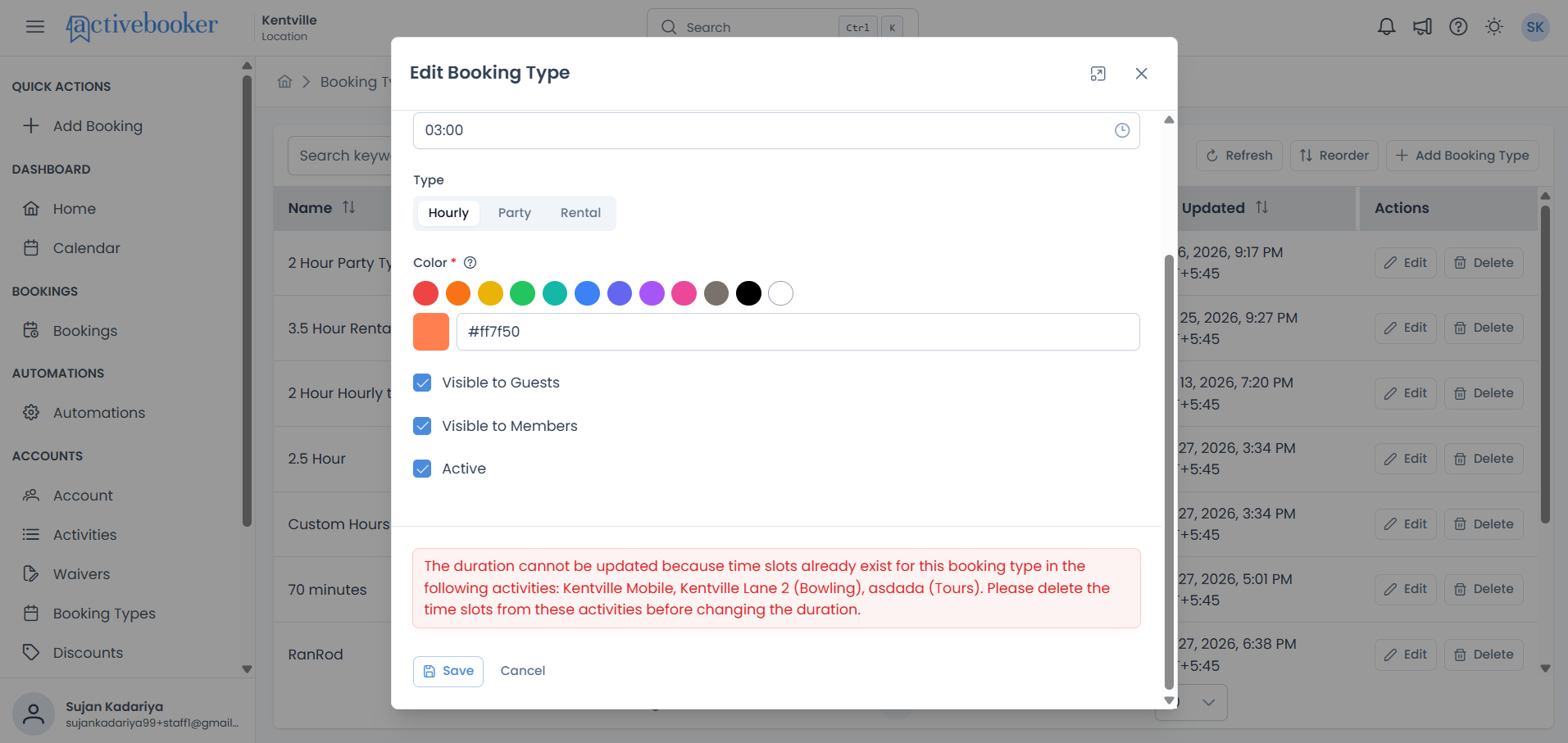Open the notifications bell icon
This screenshot has height=743, width=1568.
pos(1386,27)
